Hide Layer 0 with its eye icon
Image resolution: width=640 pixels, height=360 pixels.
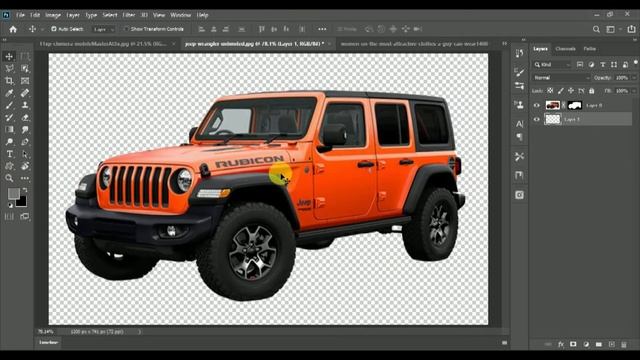point(536,105)
